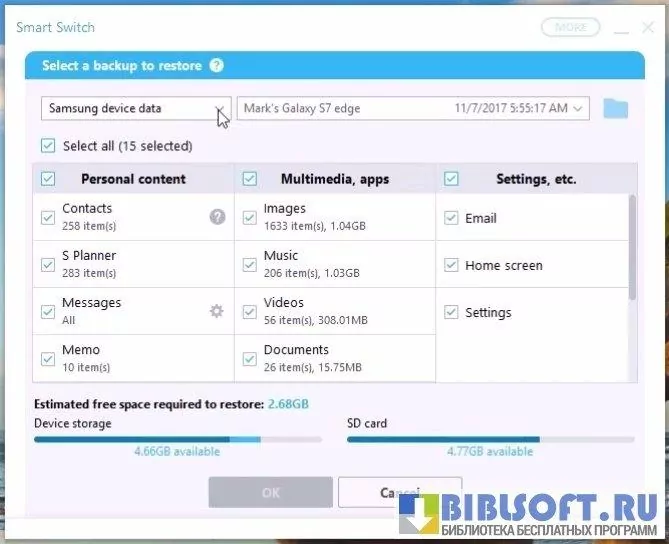The image size is (669, 544).
Task: Toggle the Personal content column checkbox
Action: [48, 179]
